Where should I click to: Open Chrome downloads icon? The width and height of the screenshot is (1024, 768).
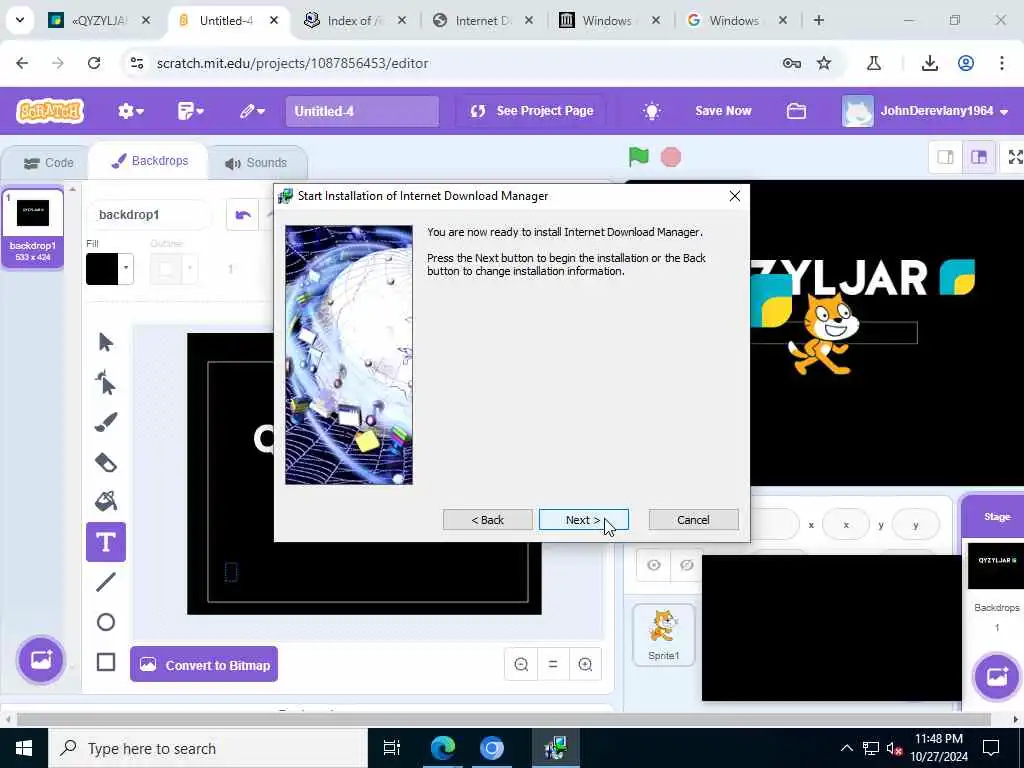[929, 63]
